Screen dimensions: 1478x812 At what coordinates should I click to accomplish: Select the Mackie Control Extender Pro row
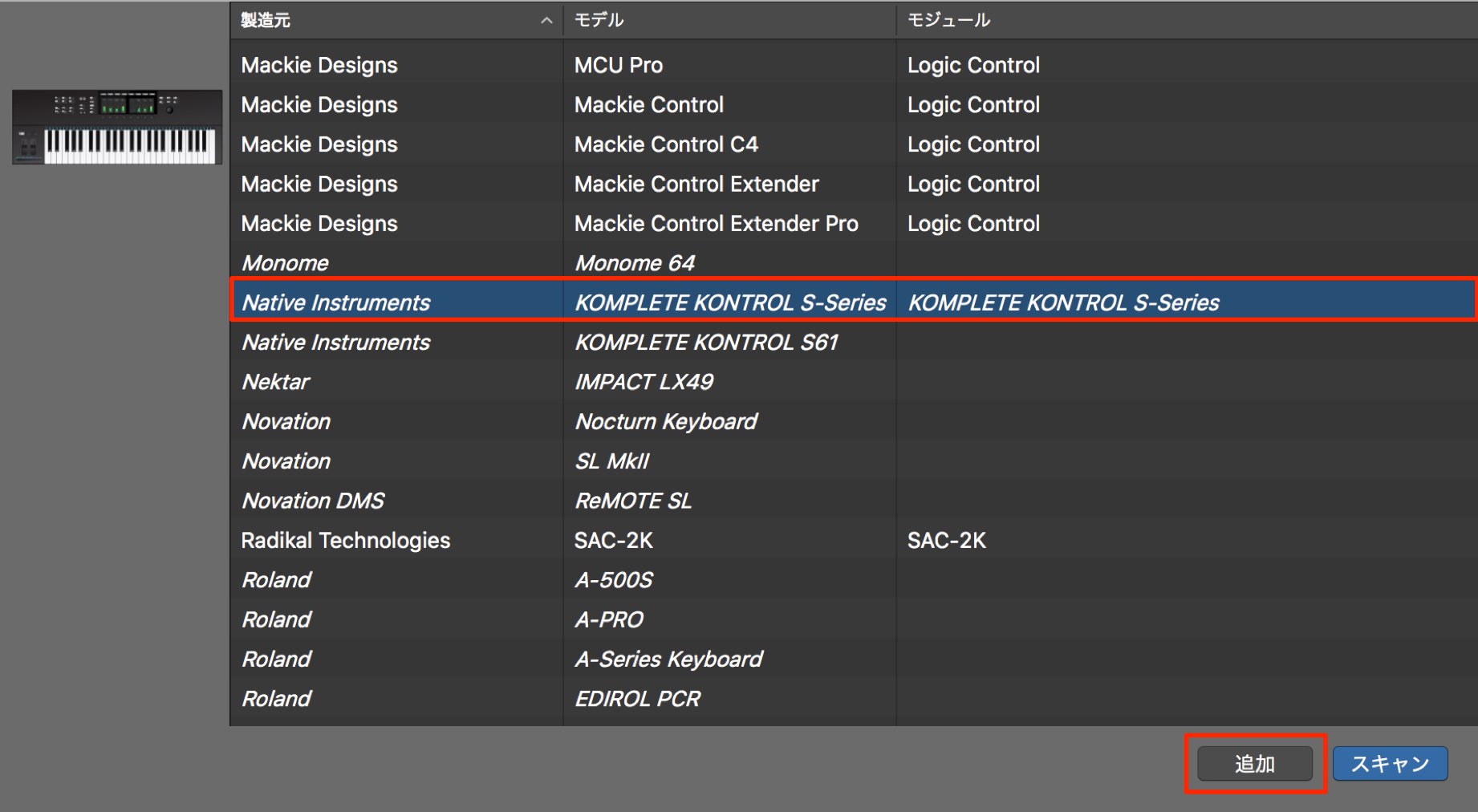854,223
